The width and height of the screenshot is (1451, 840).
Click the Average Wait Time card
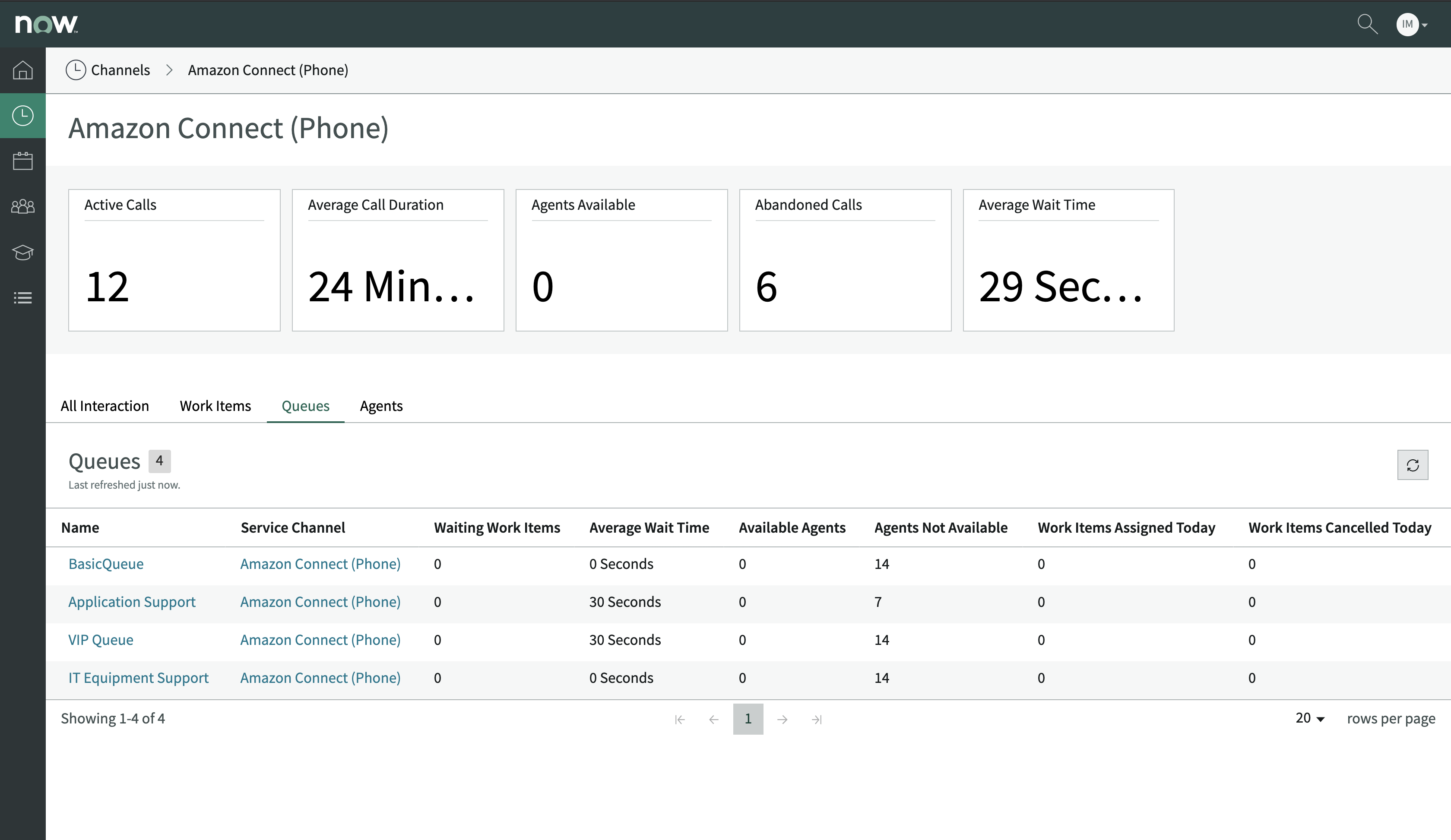(x=1069, y=260)
